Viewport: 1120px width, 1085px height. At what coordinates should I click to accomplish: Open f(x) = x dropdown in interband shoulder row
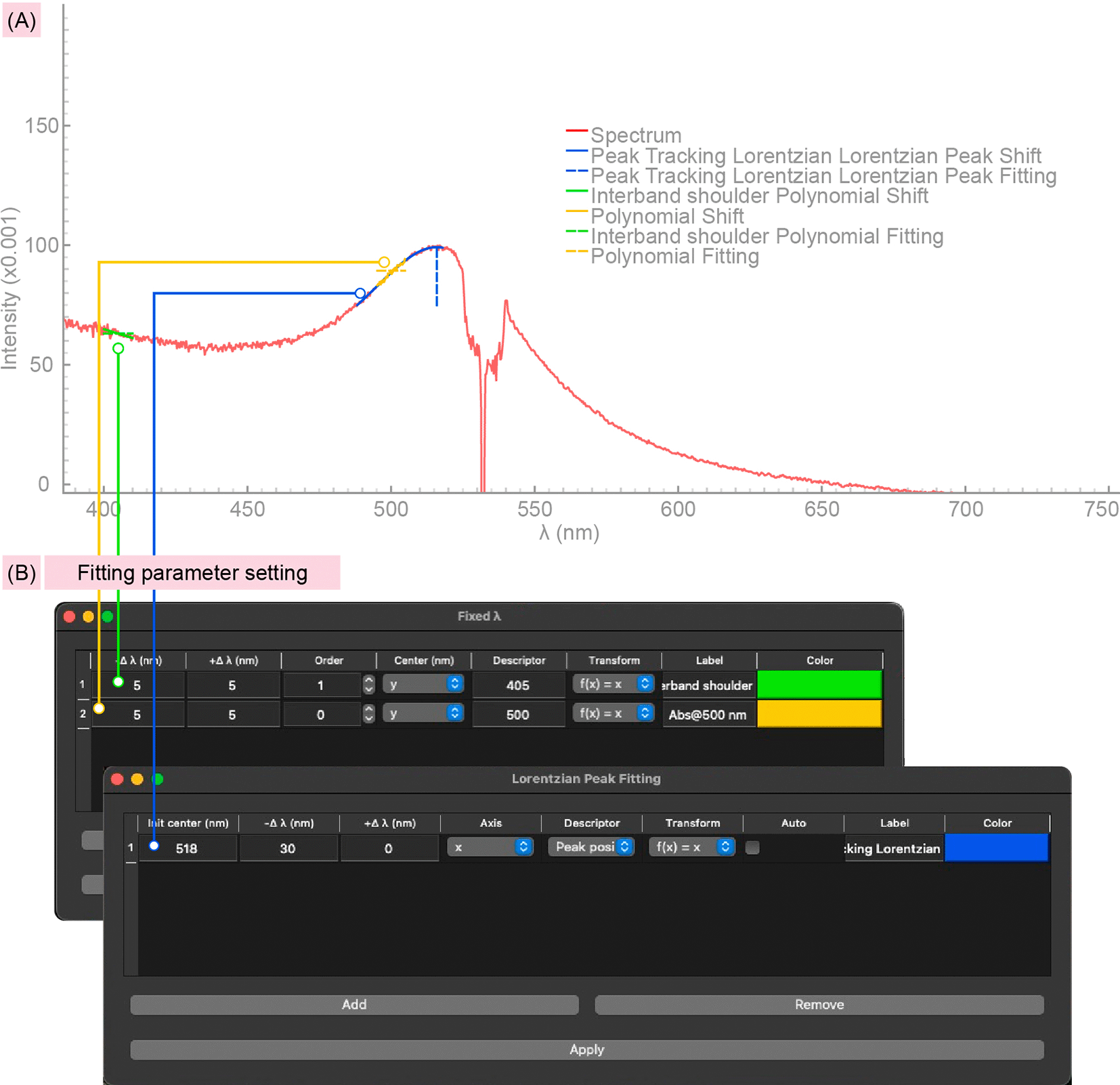(613, 684)
